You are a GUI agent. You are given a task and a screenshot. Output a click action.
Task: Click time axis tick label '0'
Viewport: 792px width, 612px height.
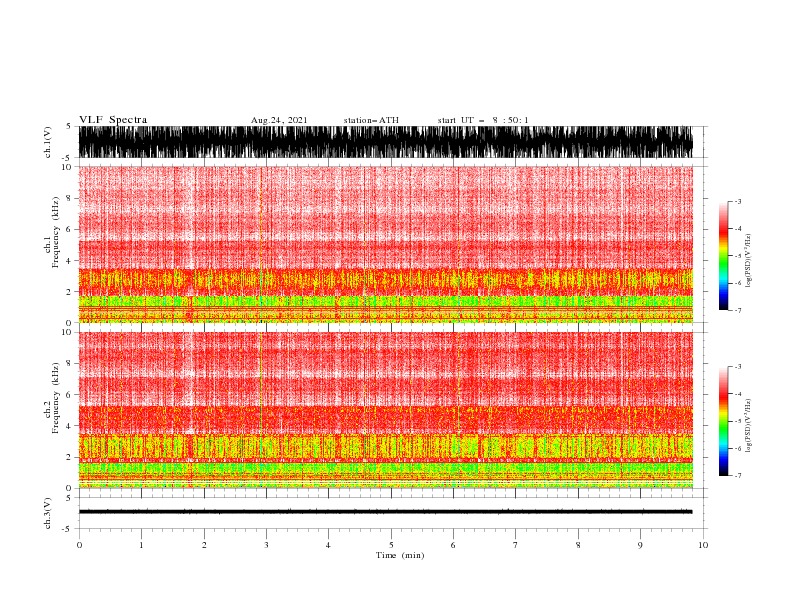(79, 545)
